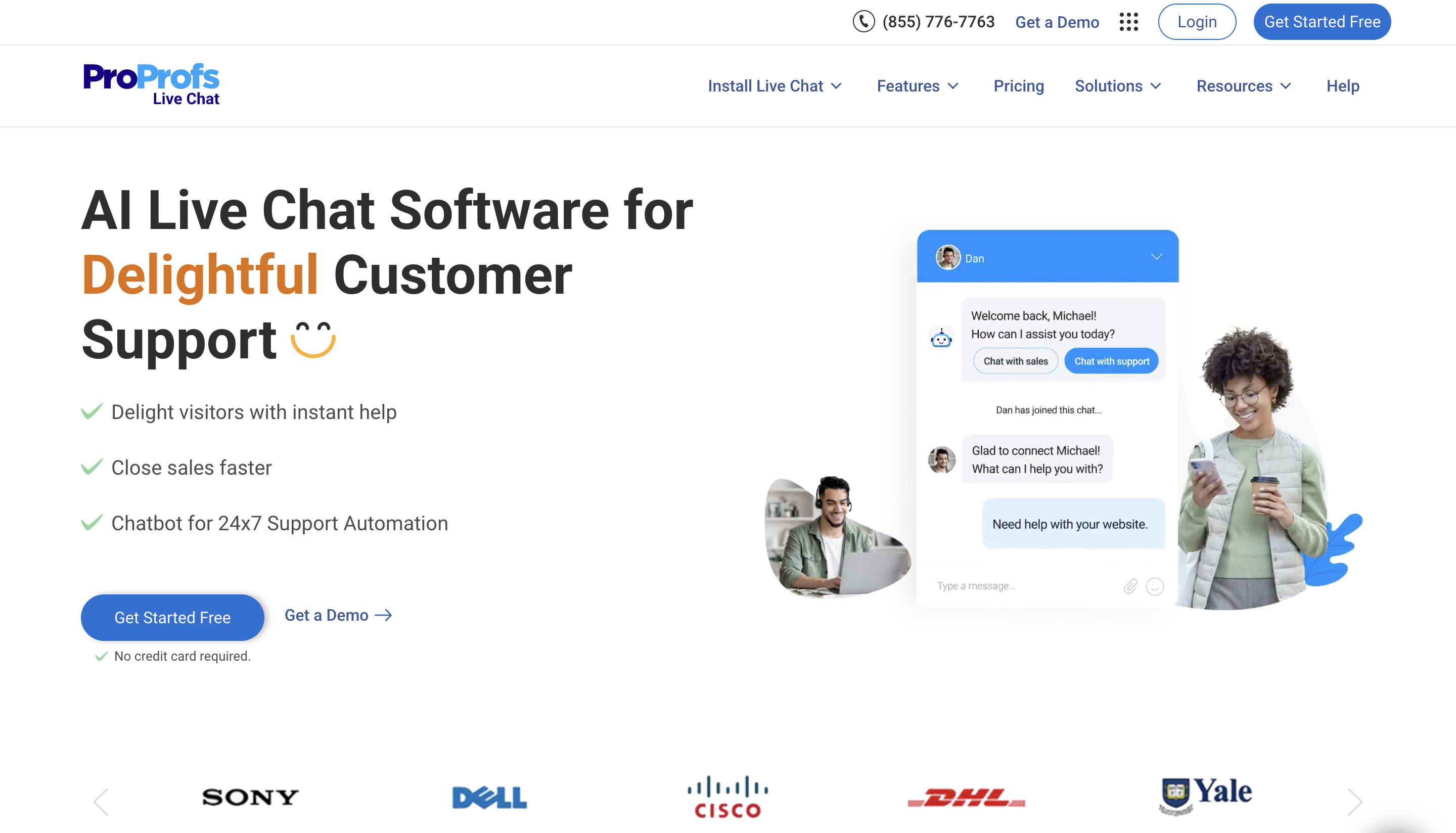
Task: Click the ProProfs Live Chat logo
Action: point(151,84)
